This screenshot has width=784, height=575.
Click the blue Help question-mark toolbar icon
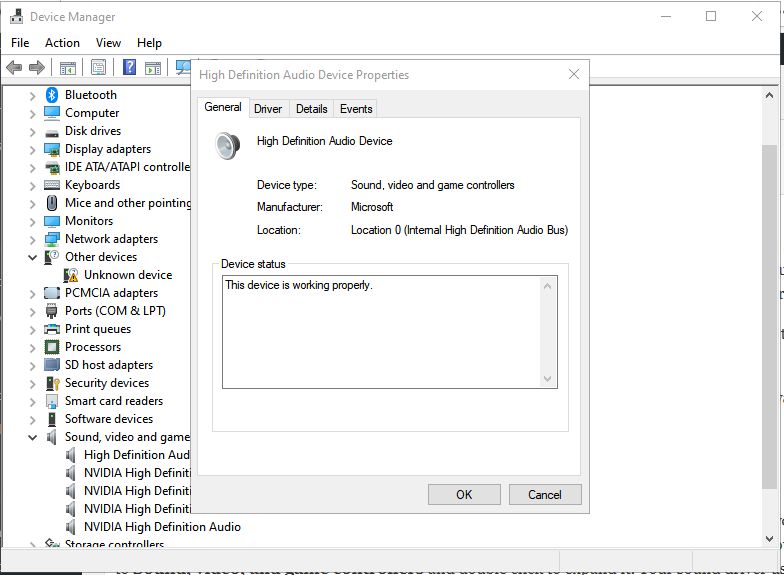coord(130,67)
